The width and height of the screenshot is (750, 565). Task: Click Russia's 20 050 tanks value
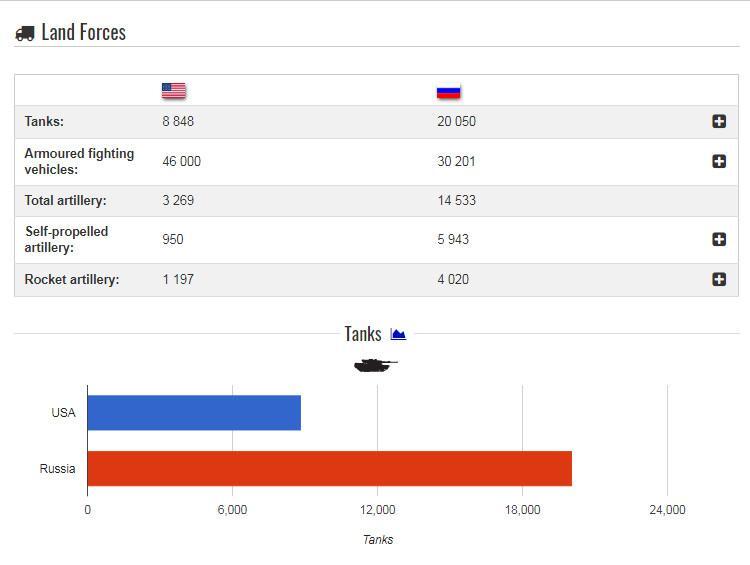click(x=456, y=121)
